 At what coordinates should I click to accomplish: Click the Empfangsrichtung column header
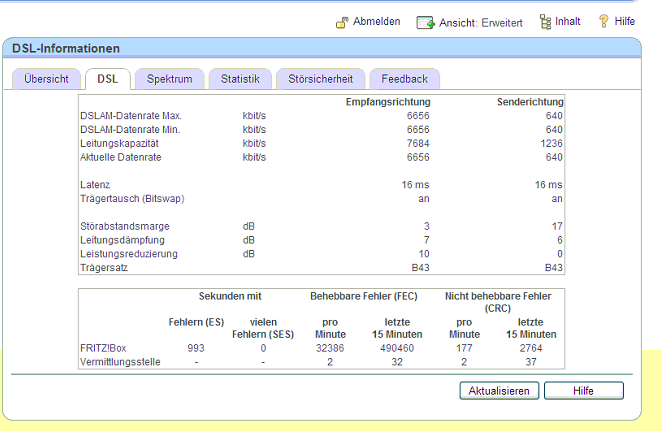[388, 102]
